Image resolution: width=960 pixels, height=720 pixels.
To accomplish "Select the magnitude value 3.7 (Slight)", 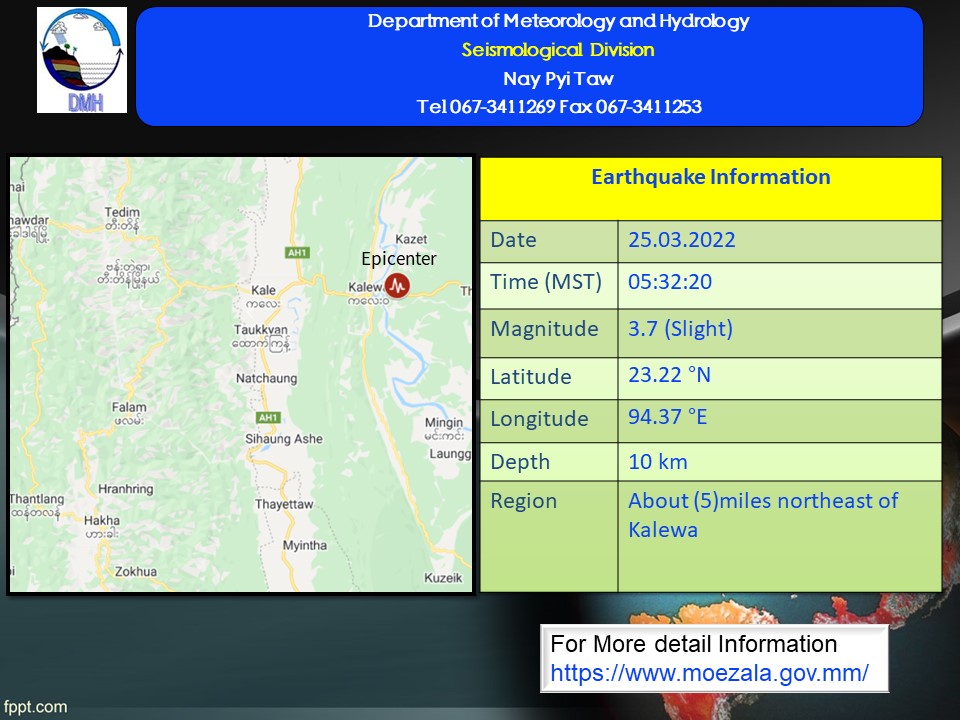I will [x=680, y=329].
